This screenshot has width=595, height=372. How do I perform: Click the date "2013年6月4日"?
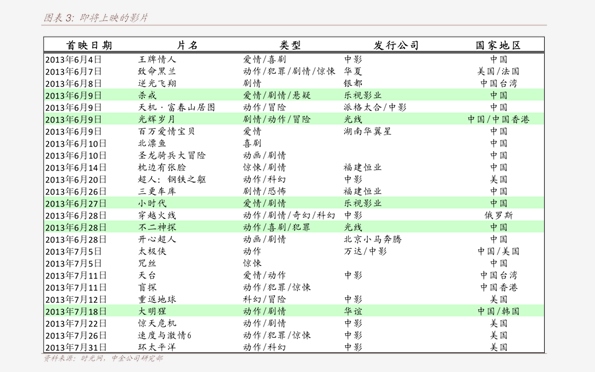pyautogui.click(x=74, y=60)
